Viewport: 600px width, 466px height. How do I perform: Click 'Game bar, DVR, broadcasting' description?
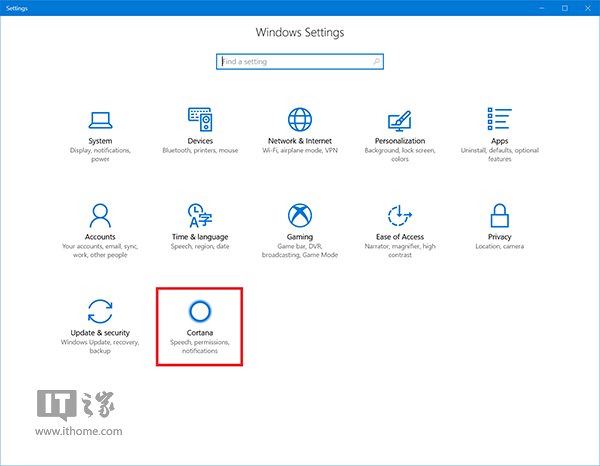pos(300,251)
